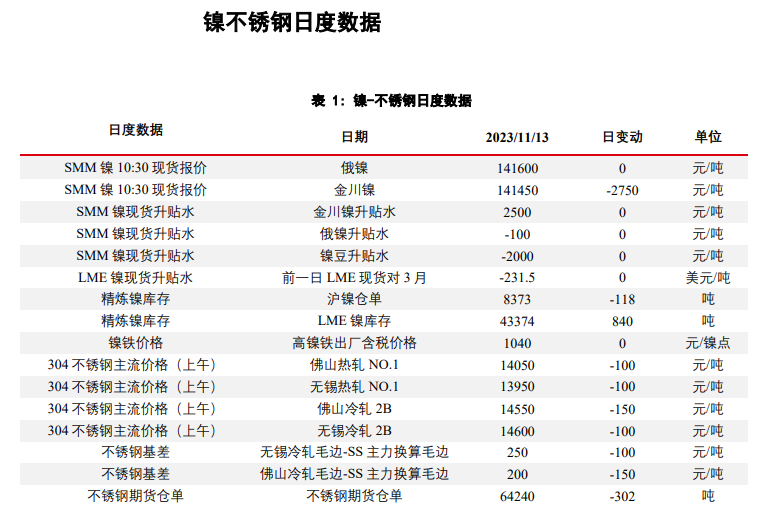This screenshot has height=507, width=780.
Task: Select the 俄镍 cell
Action: [354, 168]
